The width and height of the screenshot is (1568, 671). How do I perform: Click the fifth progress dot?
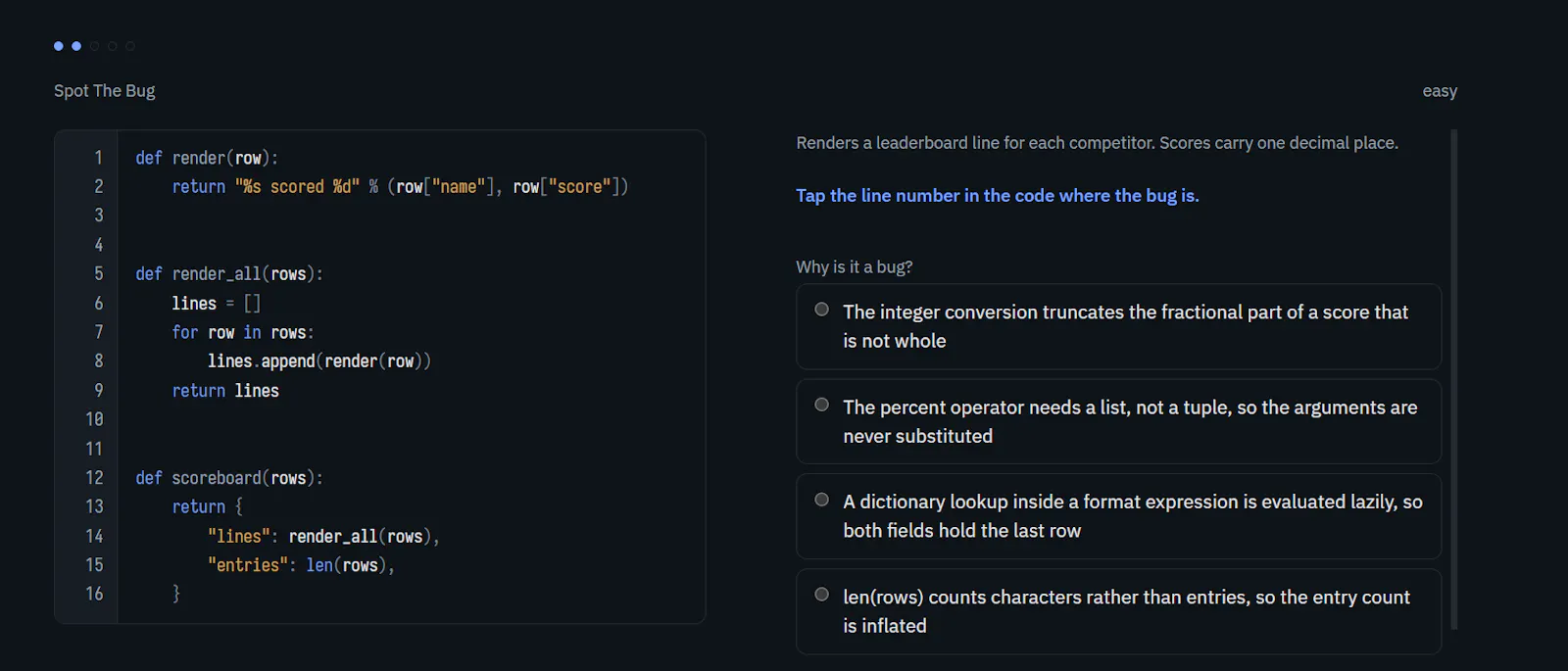coord(129,46)
